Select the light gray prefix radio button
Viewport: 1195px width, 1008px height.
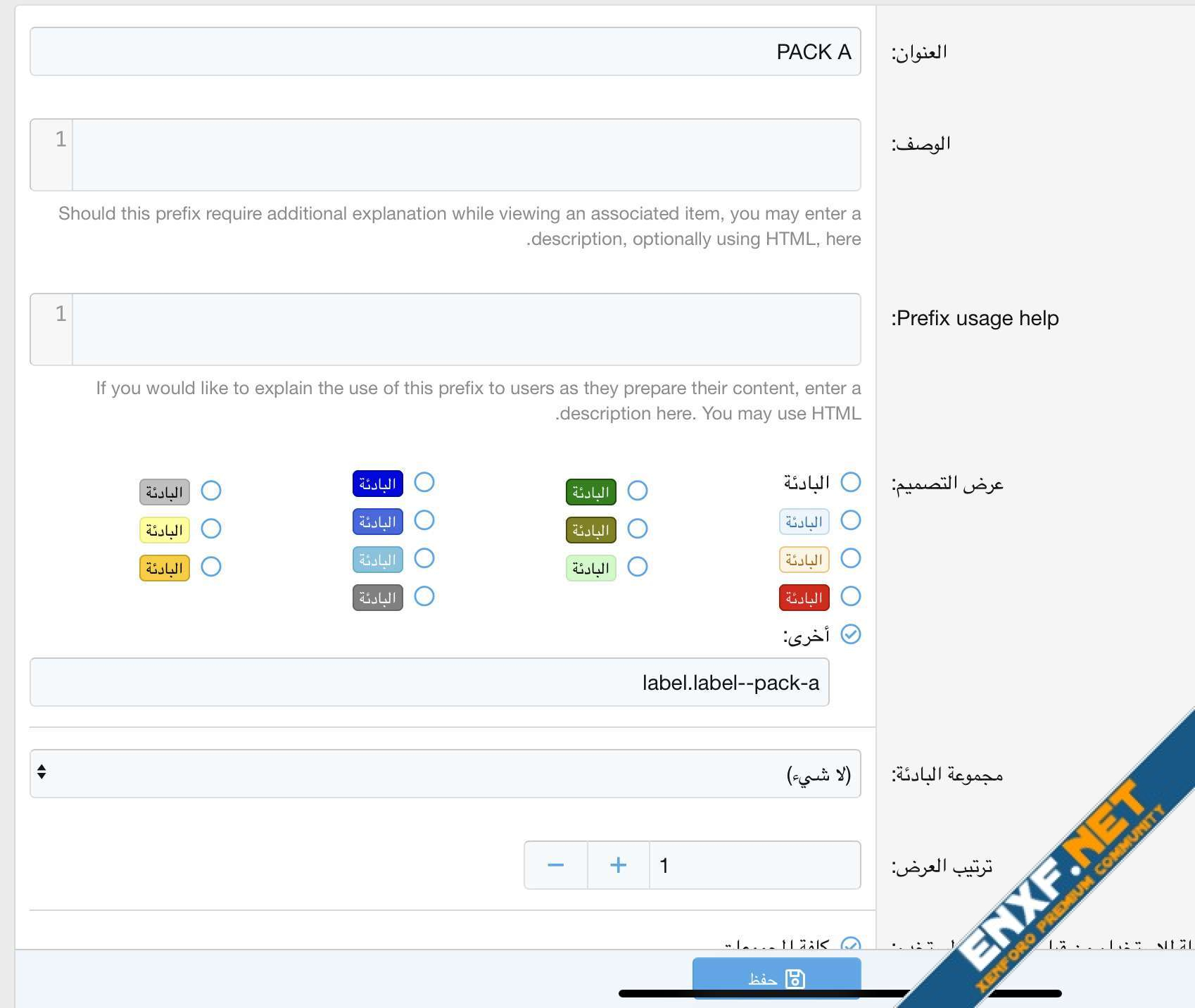pyautogui.click(x=211, y=491)
